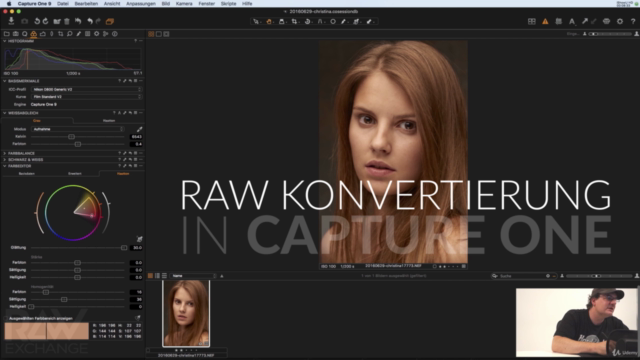Open the Modus Aufnahme dropdown

(x=78, y=129)
